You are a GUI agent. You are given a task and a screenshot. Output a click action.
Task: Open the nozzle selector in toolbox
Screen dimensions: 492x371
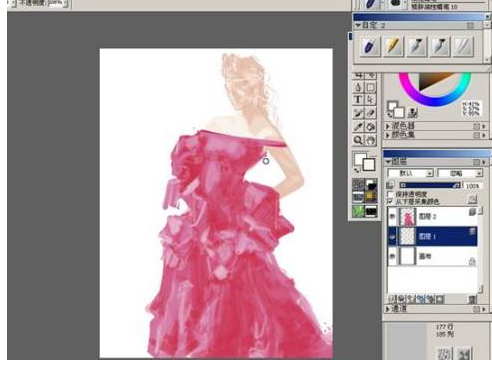pos(371,211)
